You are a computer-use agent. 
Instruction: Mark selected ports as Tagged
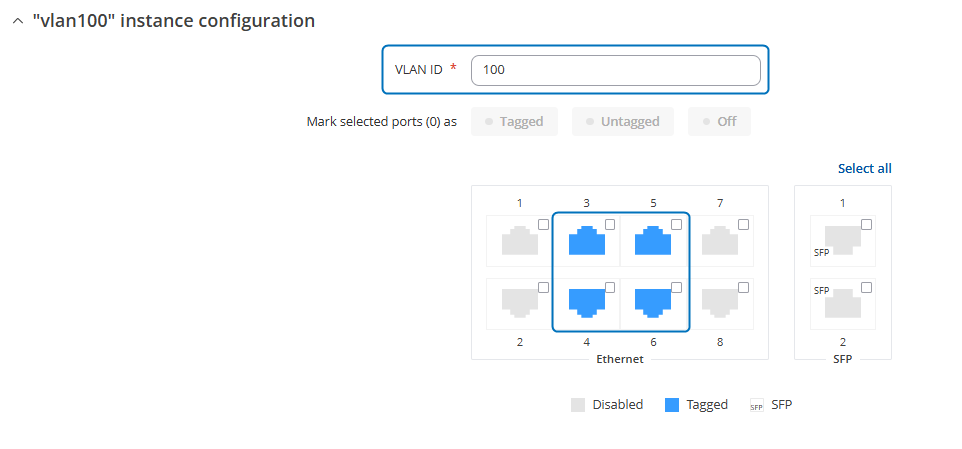[514, 121]
